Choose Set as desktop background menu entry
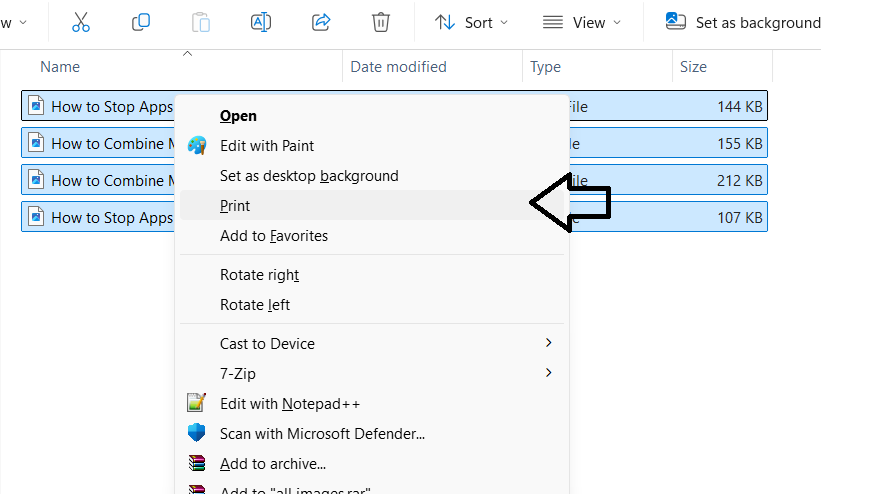The width and height of the screenshot is (879, 494). point(372,176)
